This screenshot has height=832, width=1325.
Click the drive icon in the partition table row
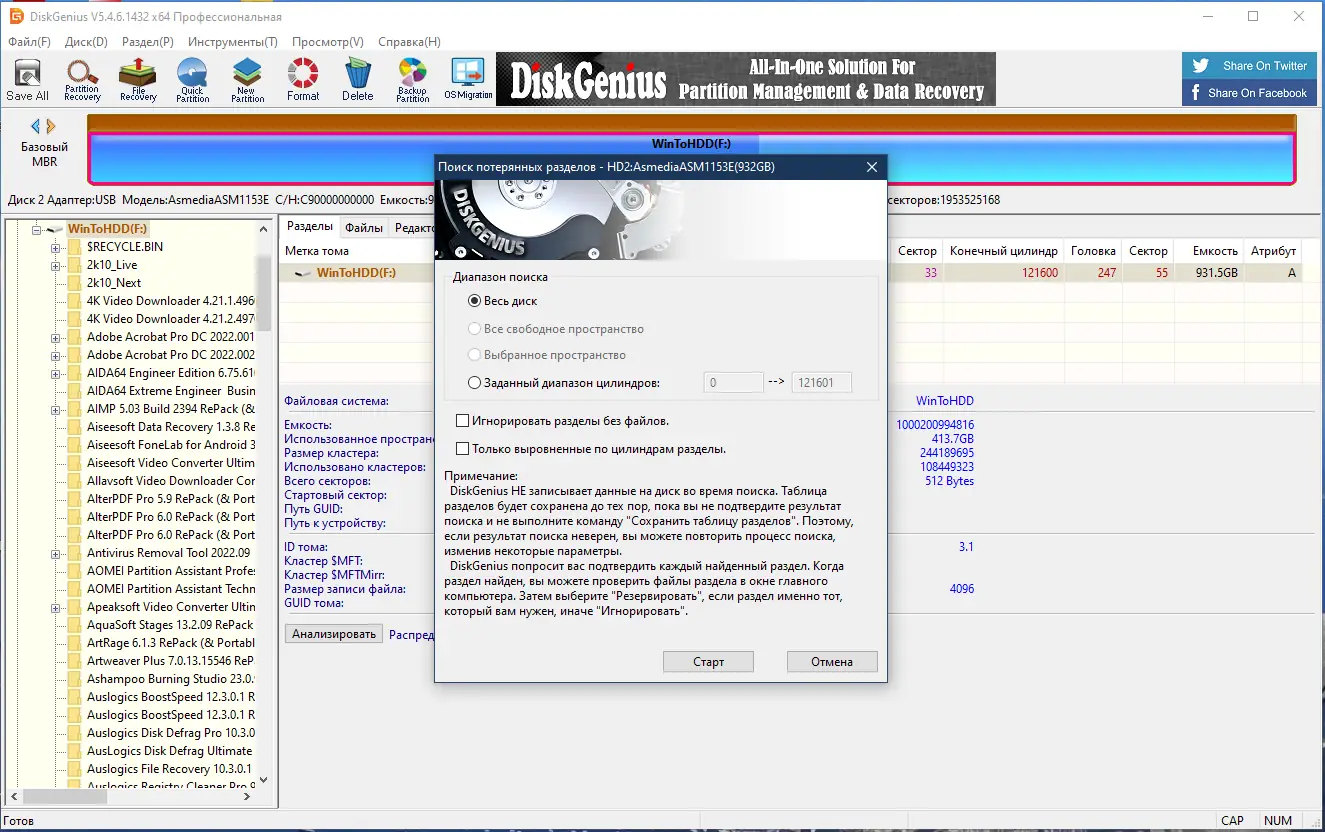point(304,273)
